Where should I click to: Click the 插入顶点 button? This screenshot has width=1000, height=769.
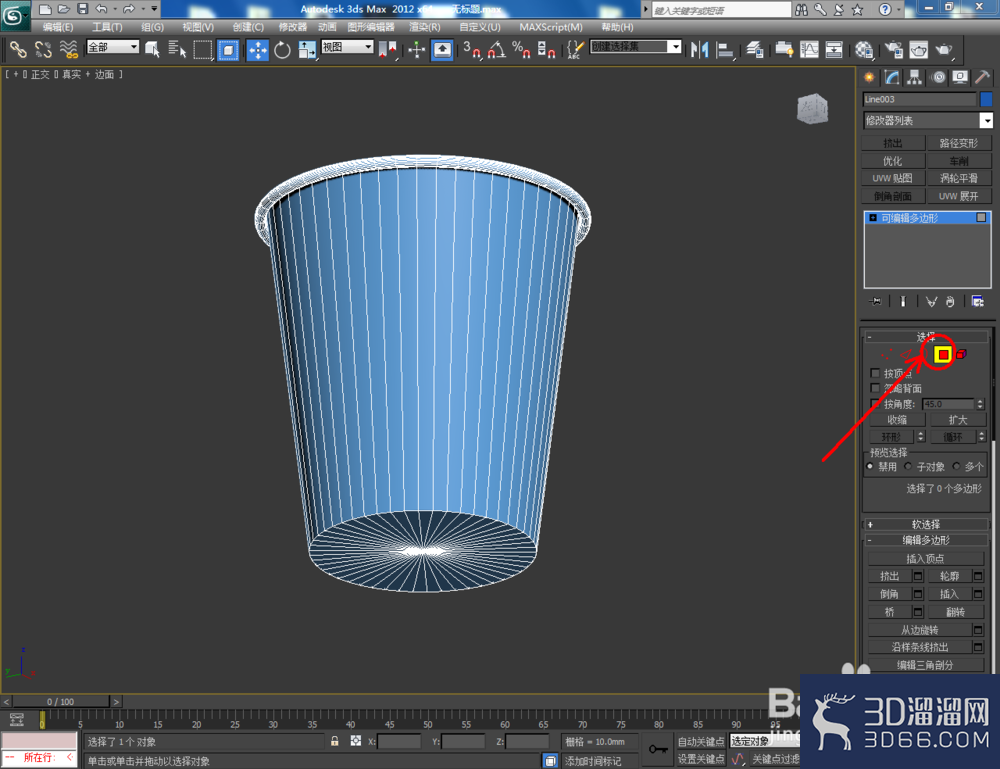(x=925, y=559)
